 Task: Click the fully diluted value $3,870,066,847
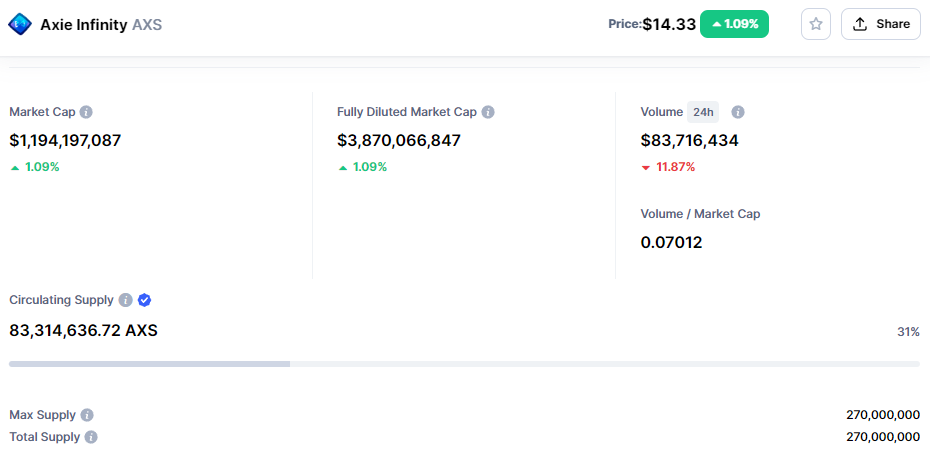click(x=399, y=141)
